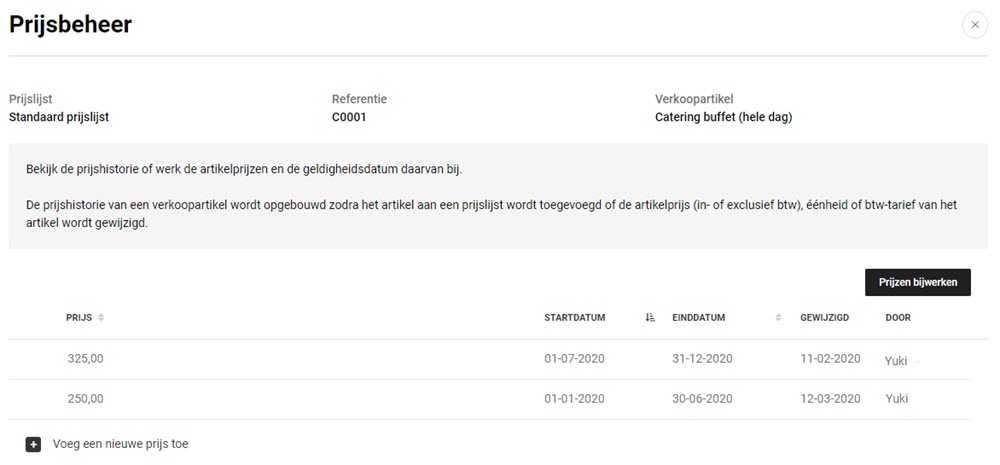Viewport: 1000px width, 465px height.
Task: Click the EINDDATUM column header
Action: tap(698, 318)
